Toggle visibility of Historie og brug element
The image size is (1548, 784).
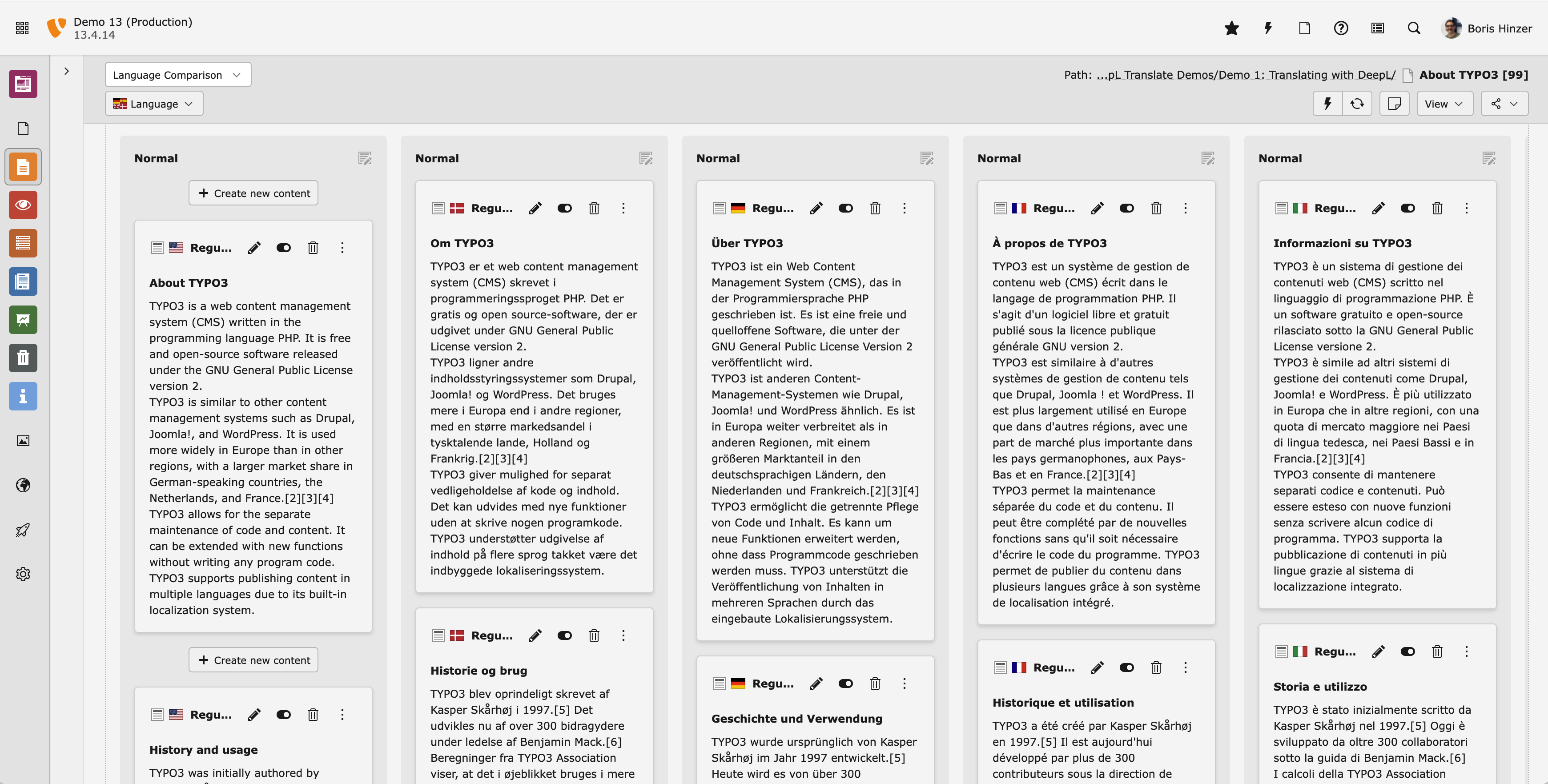(x=565, y=635)
